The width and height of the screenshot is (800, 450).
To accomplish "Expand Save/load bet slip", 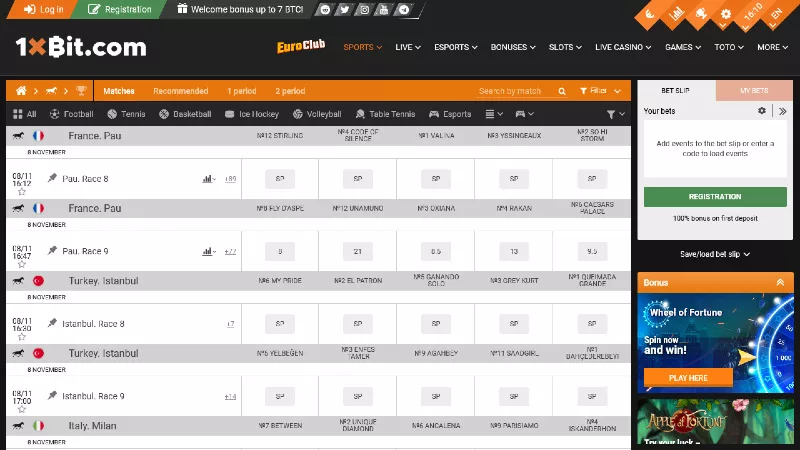I will click(715, 254).
